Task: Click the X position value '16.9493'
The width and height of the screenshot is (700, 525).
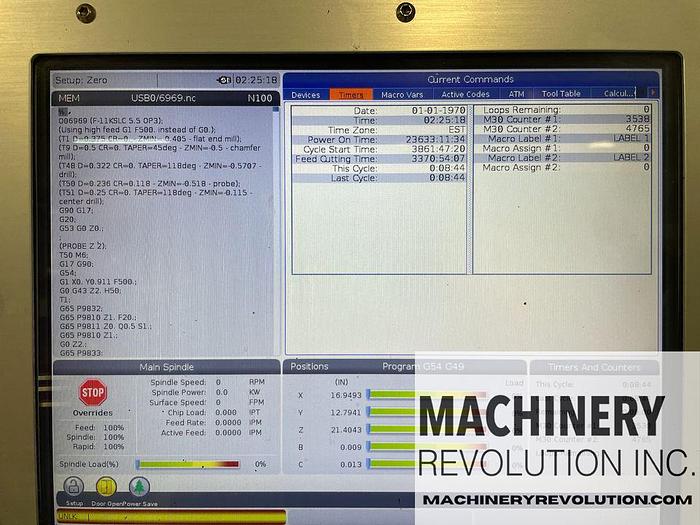Action: coord(346,395)
